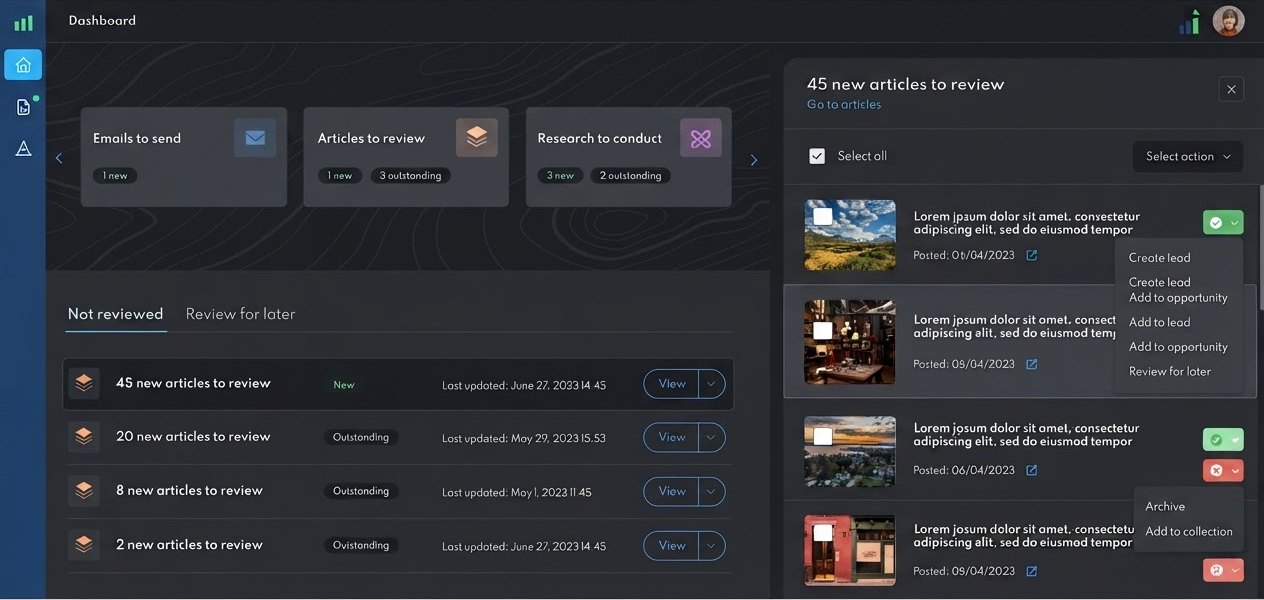
Task: Open red dropdown on the 09/04/2023 article
Action: (1223, 570)
